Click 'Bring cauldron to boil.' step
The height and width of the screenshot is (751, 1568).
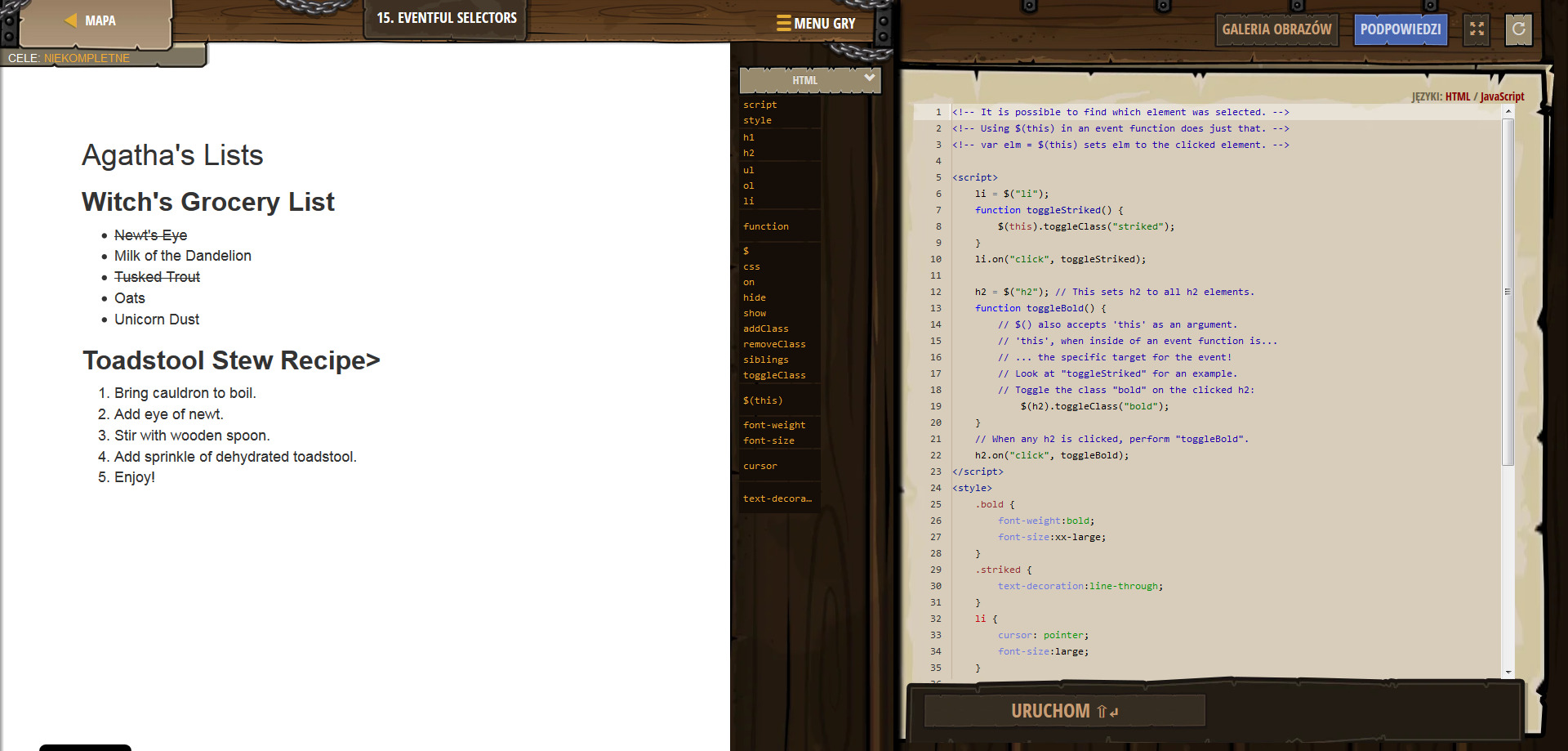[185, 393]
